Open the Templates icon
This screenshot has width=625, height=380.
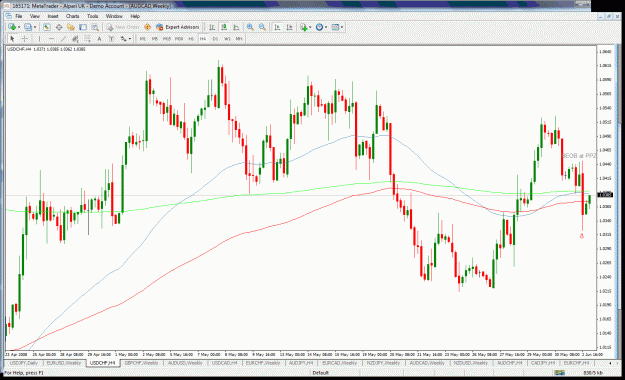pos(335,27)
